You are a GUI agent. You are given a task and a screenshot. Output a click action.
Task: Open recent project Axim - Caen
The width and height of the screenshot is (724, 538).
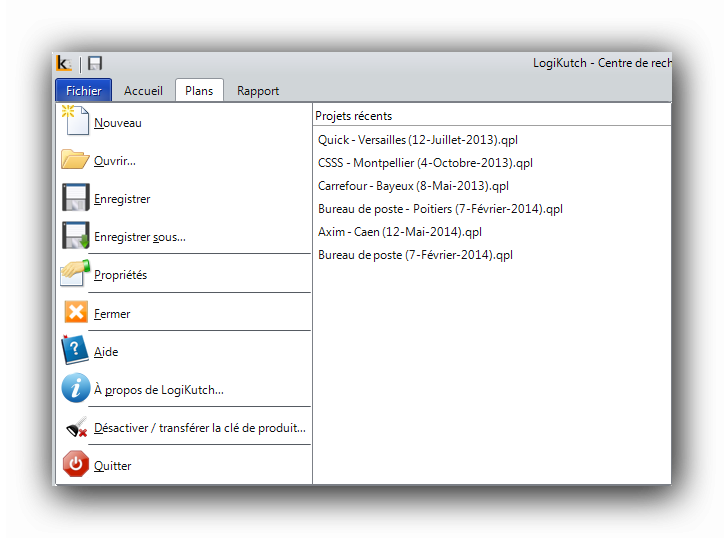pos(400,231)
